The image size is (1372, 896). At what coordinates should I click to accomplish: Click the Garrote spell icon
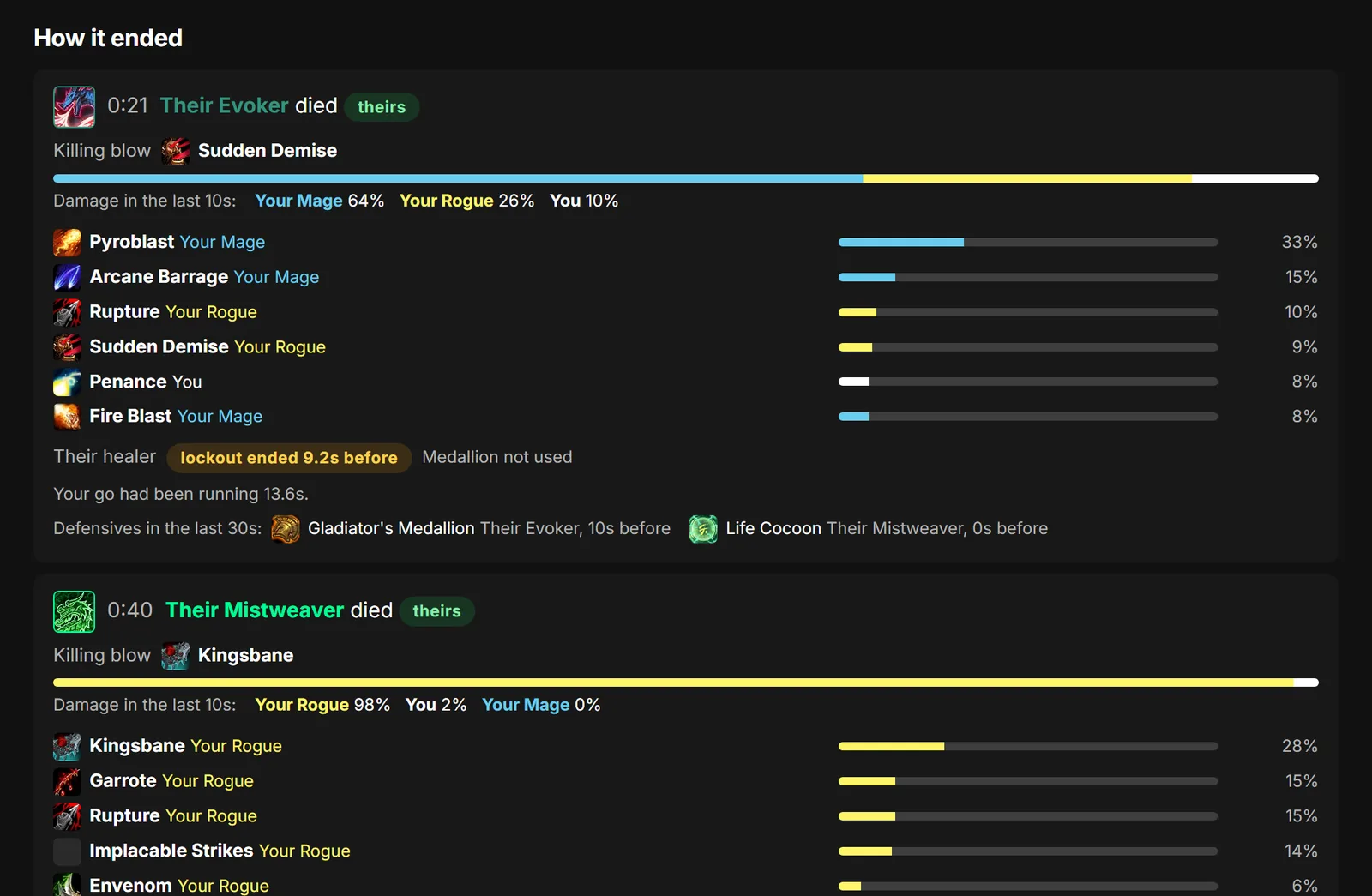(x=68, y=781)
